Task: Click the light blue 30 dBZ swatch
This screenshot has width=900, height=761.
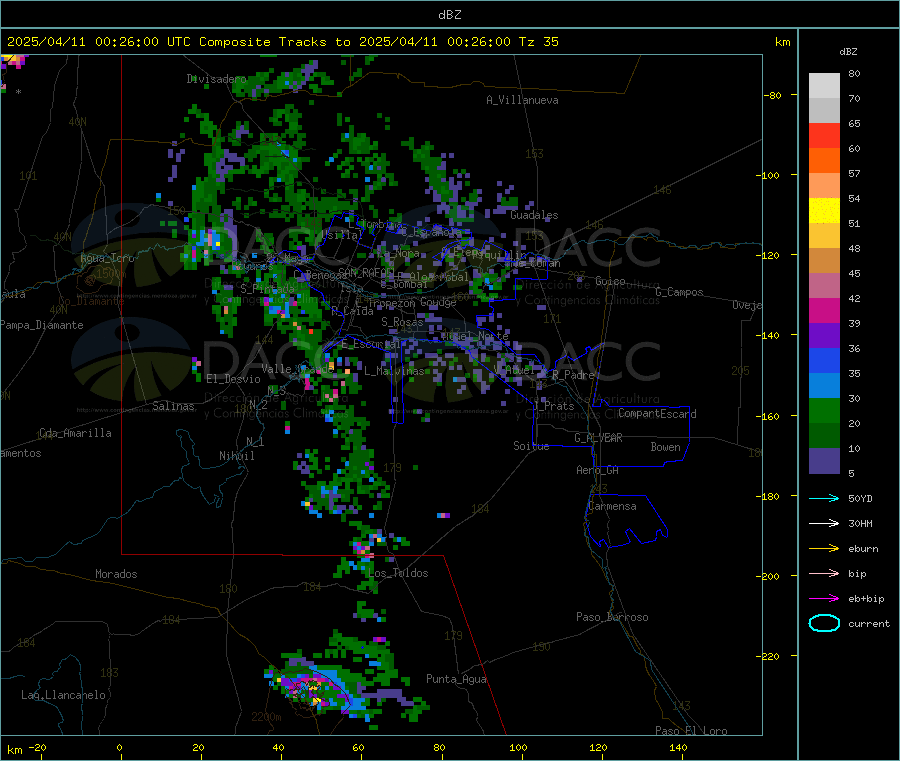Action: pyautogui.click(x=824, y=386)
